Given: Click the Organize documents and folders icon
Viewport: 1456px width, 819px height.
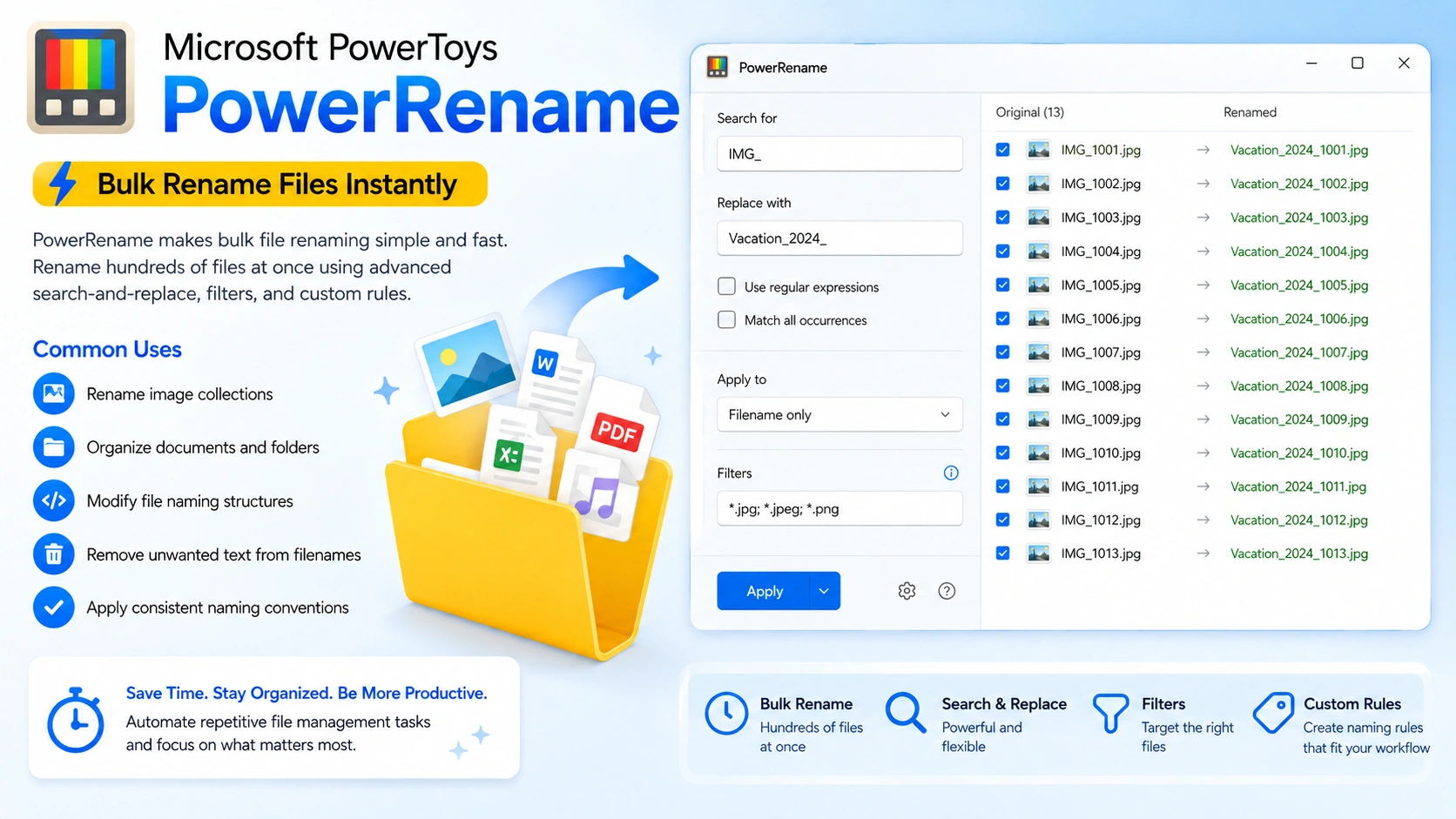Looking at the screenshot, I should tap(54, 447).
